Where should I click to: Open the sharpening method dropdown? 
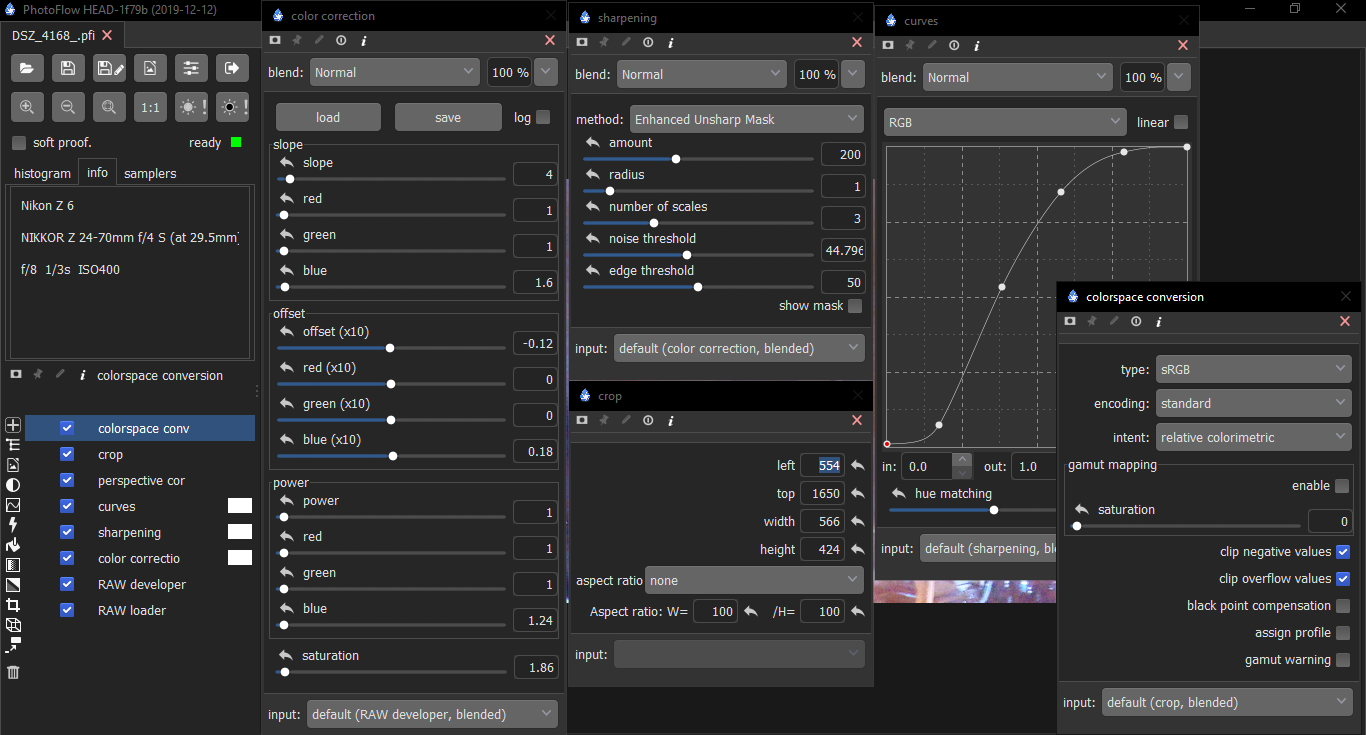[746, 119]
